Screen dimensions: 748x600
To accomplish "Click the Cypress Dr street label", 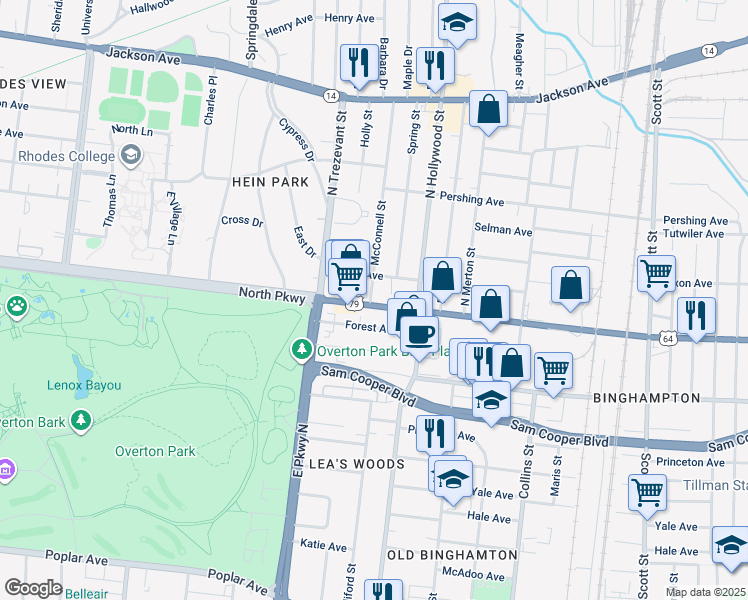I will click(297, 140).
